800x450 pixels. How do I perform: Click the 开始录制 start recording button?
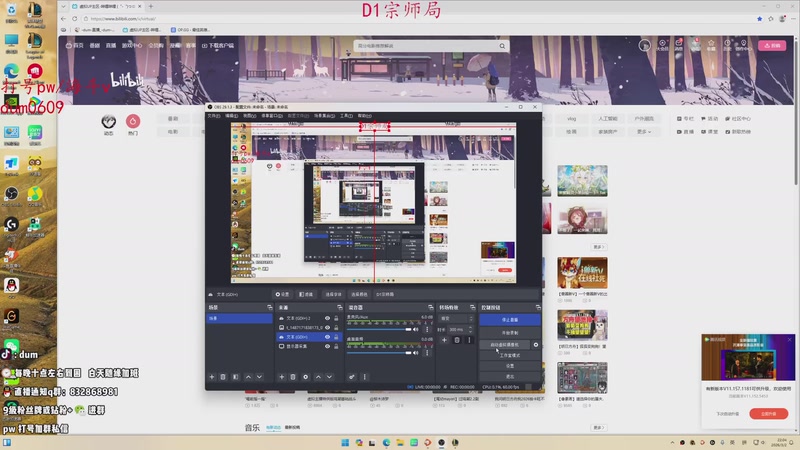coord(509,332)
